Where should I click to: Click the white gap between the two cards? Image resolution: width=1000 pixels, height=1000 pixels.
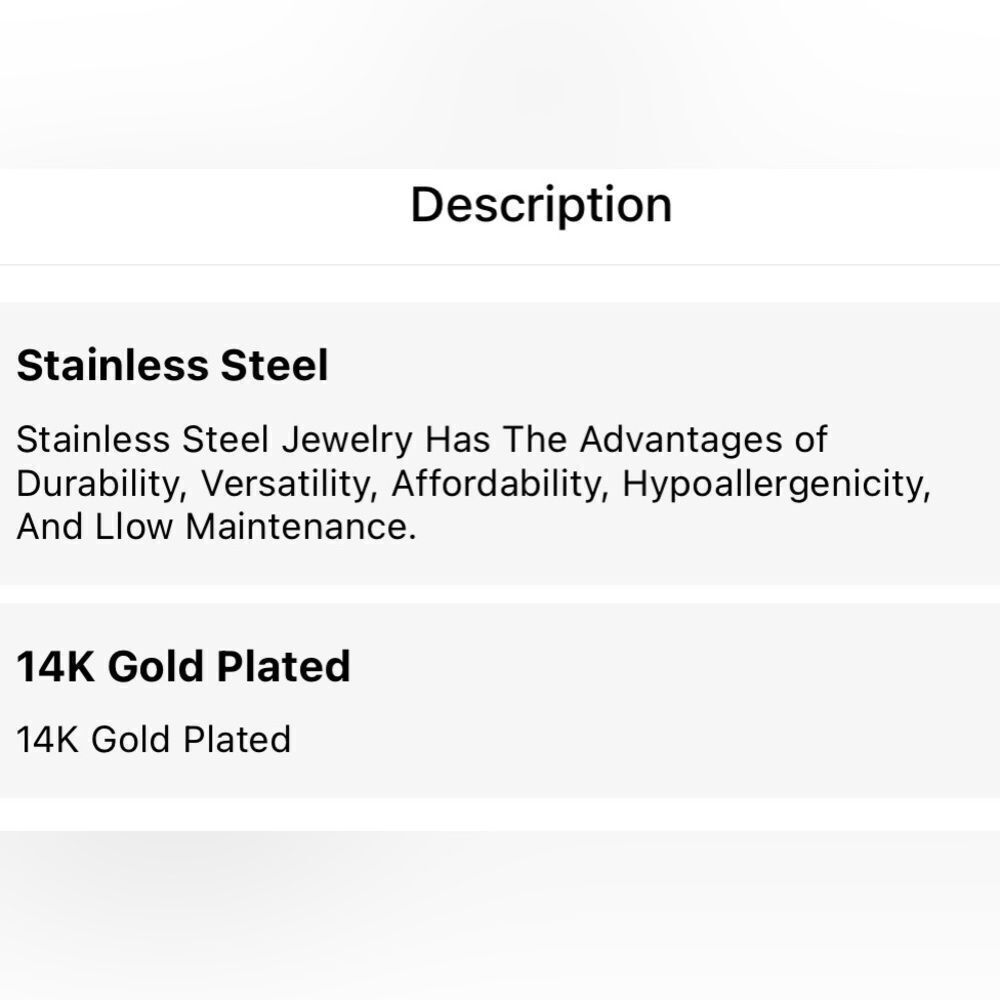coord(500,594)
